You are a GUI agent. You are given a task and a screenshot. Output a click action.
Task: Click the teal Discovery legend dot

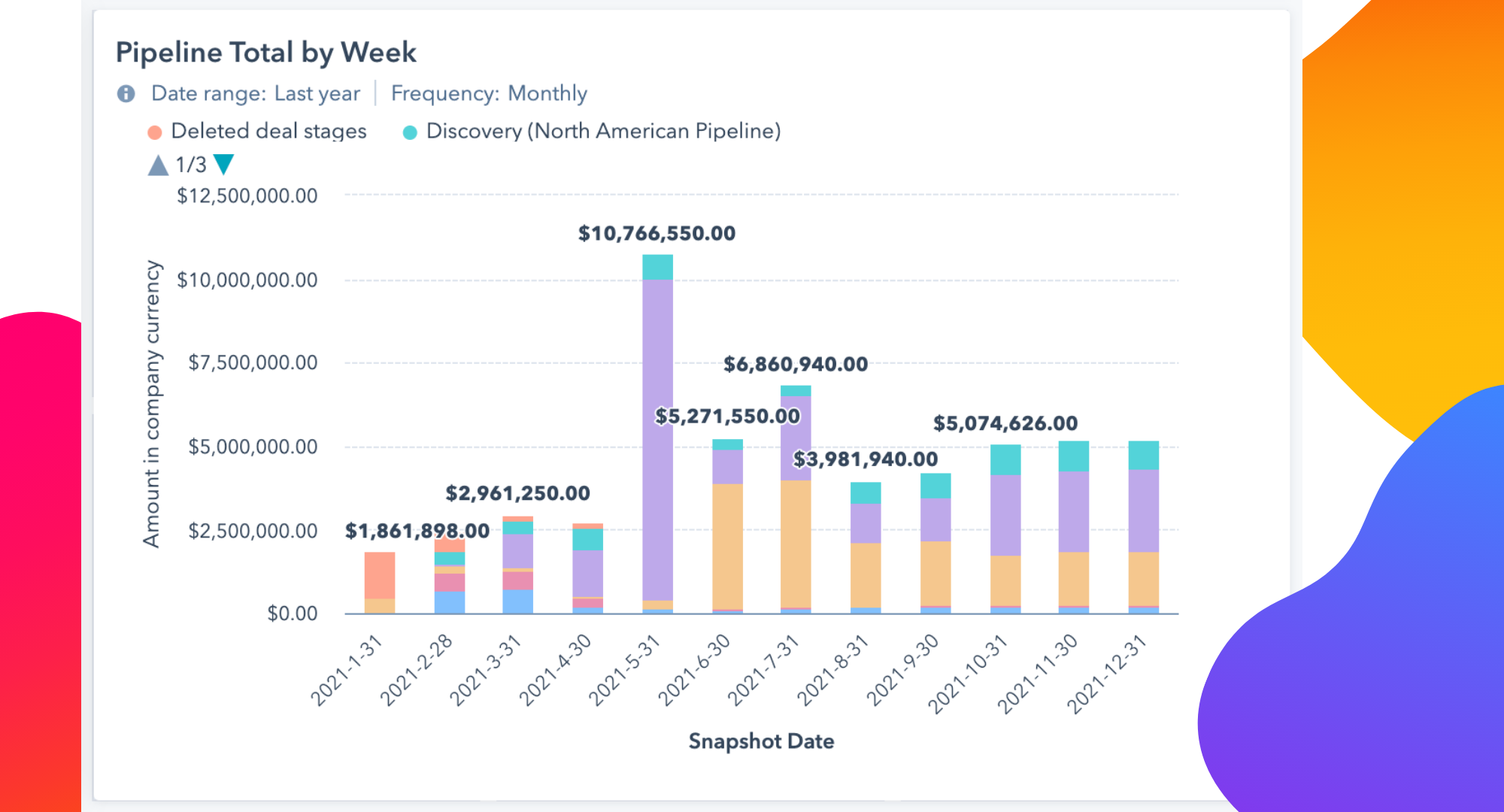pyautogui.click(x=410, y=133)
